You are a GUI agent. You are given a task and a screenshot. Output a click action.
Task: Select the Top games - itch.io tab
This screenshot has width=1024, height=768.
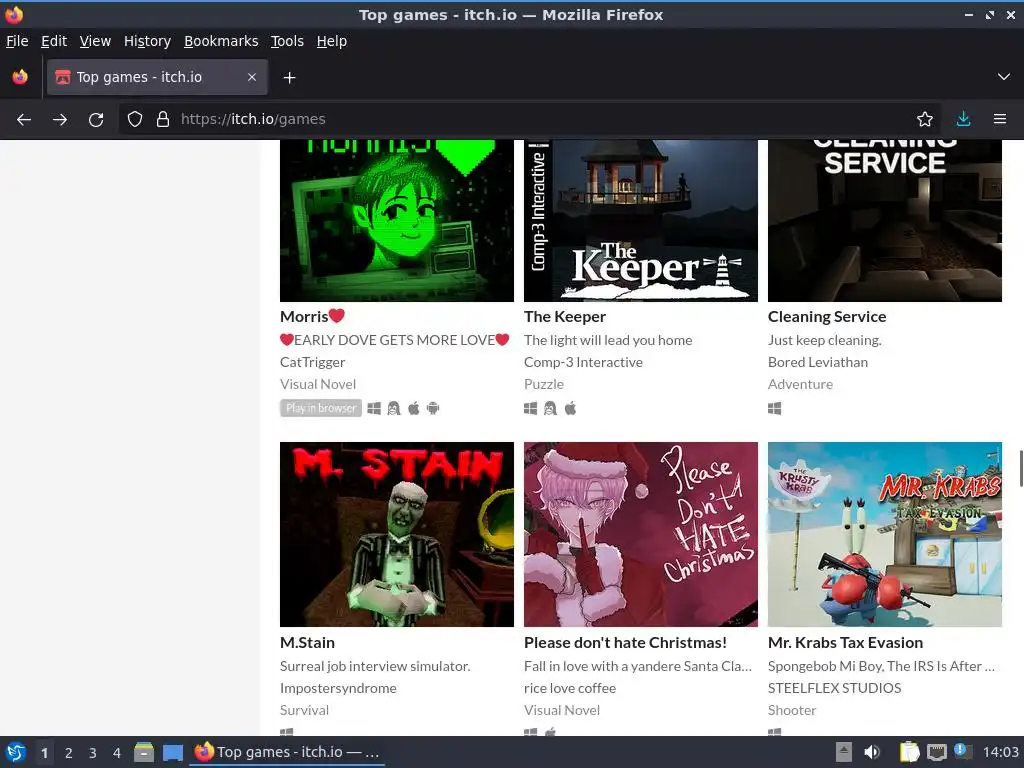click(157, 77)
